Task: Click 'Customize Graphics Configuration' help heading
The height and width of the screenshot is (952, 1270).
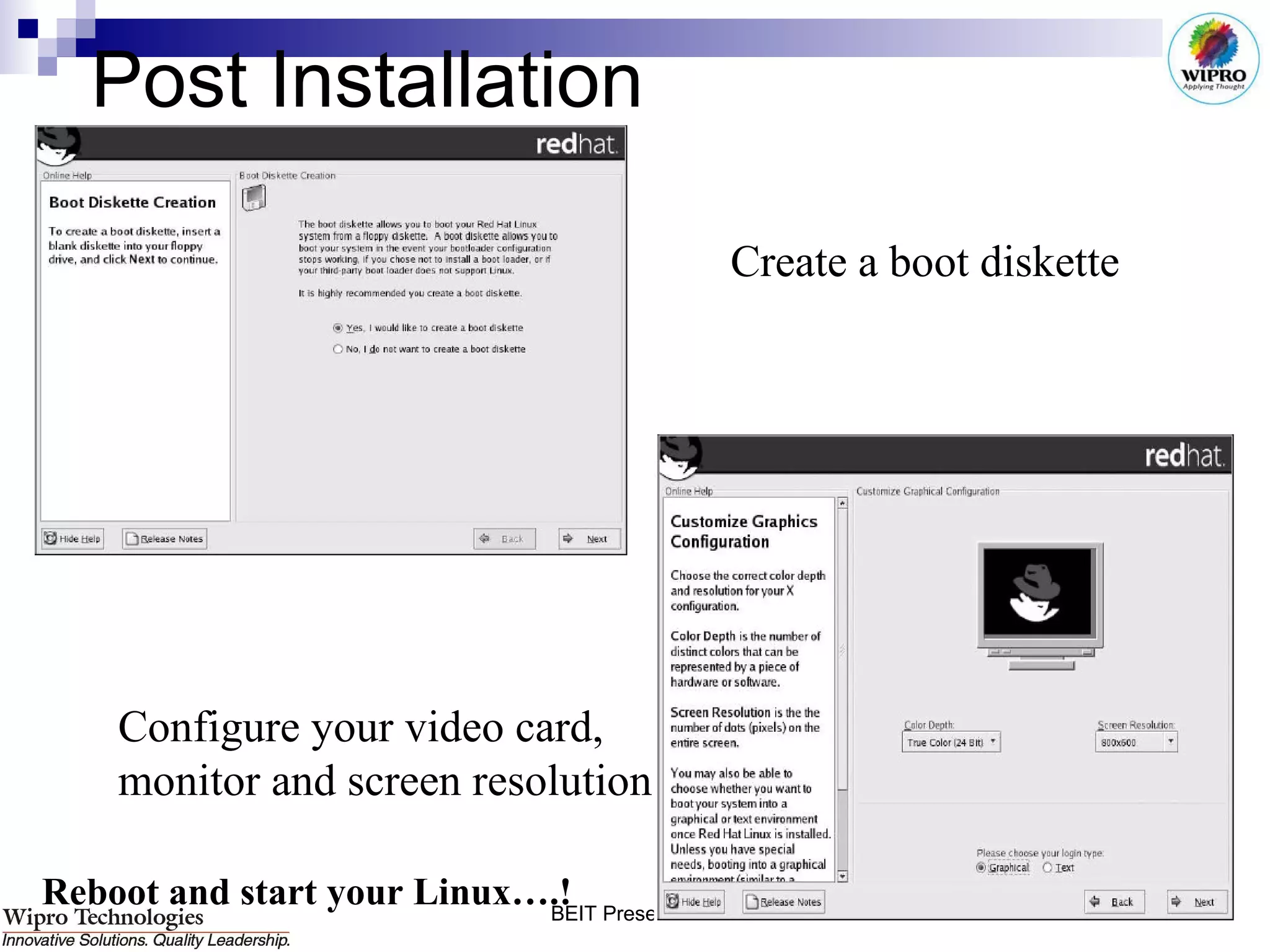Action: 744,532
